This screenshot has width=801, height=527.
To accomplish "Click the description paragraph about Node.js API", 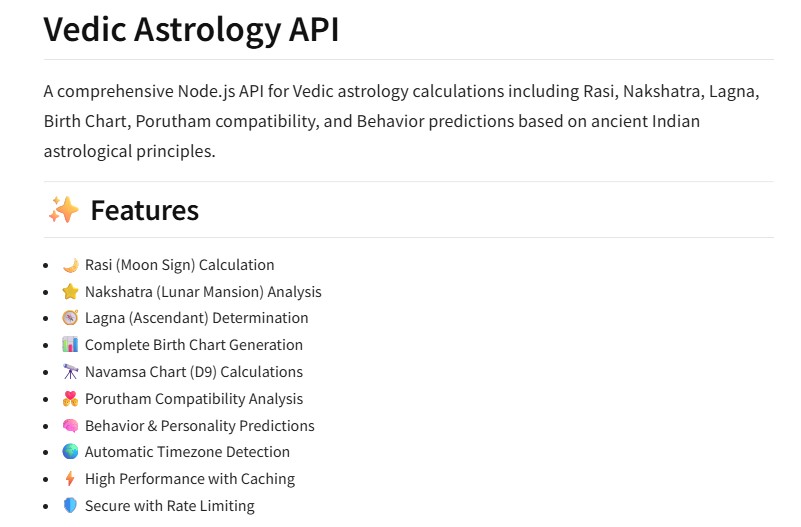I will point(400,121).
